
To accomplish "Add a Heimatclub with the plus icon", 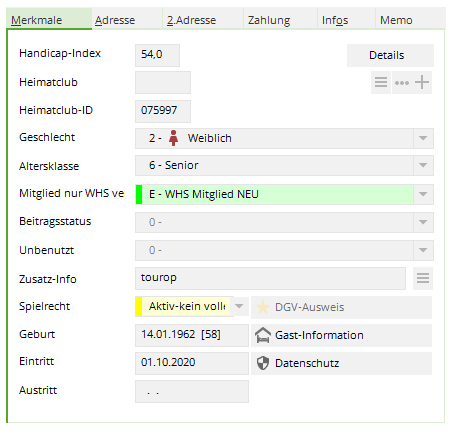I will click(422, 82).
